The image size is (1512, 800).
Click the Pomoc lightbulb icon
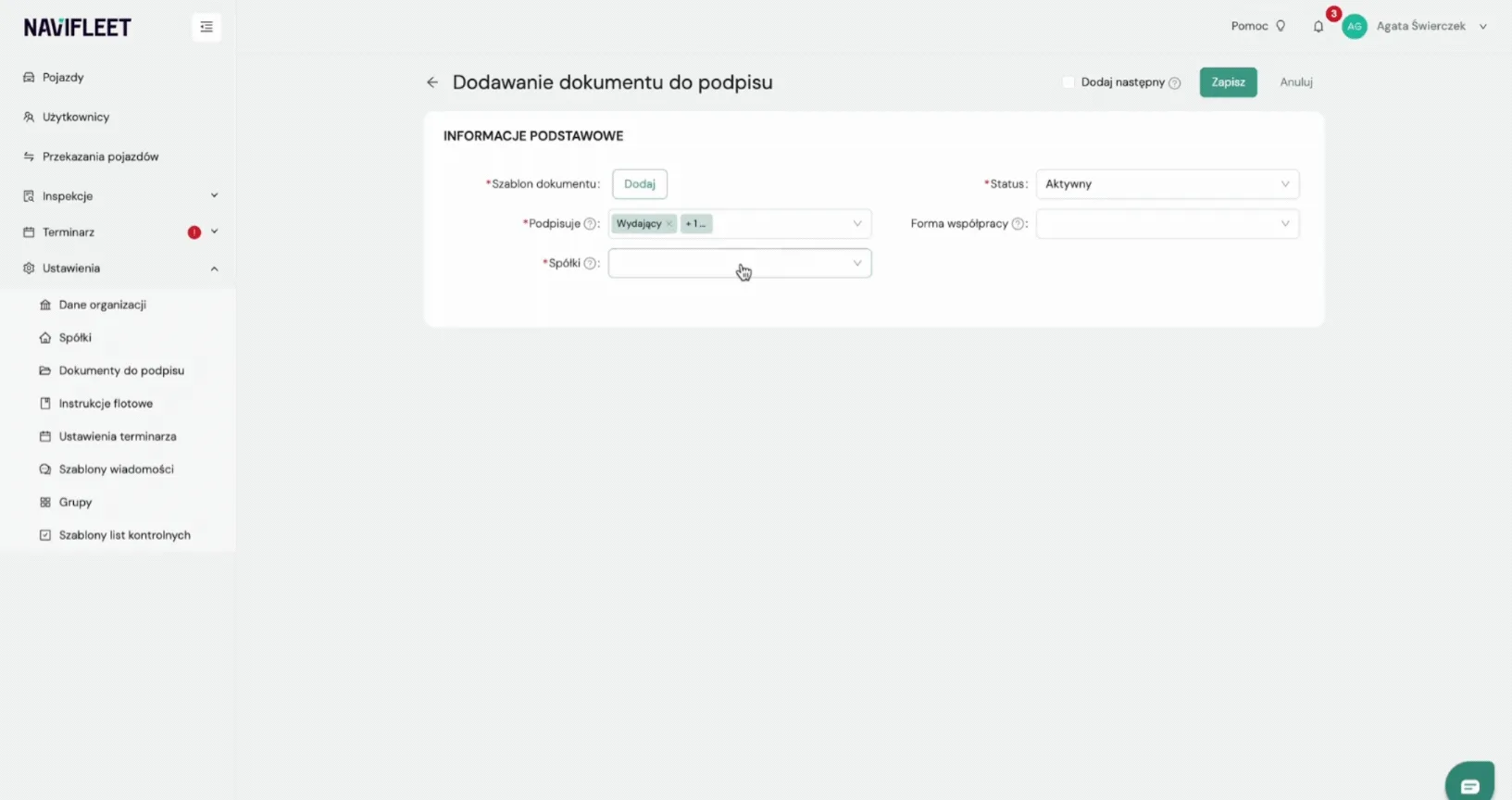click(x=1281, y=26)
